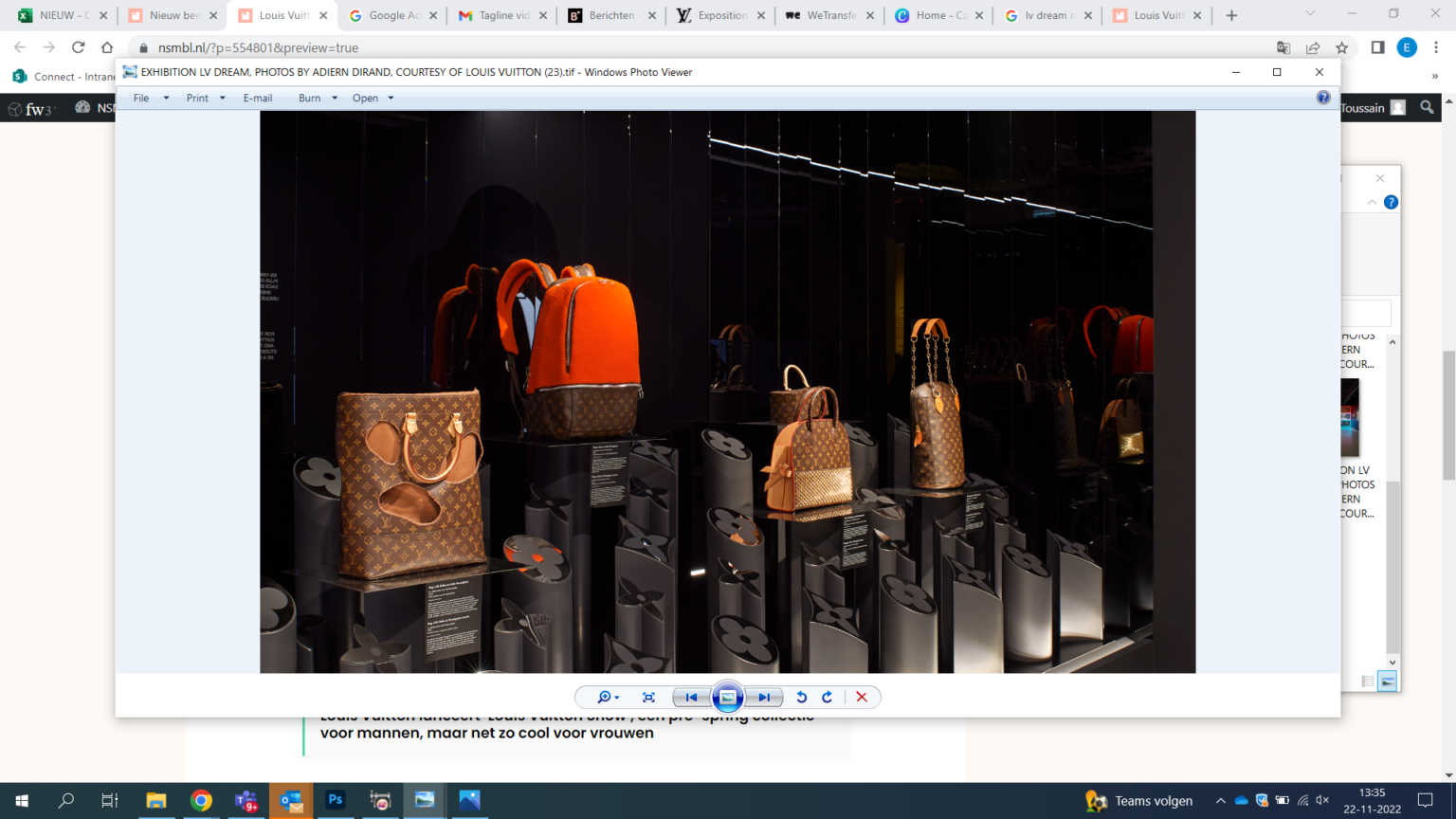The height and width of the screenshot is (819, 1456).
Task: Open Photo Viewer help icon
Action: pos(1323,98)
